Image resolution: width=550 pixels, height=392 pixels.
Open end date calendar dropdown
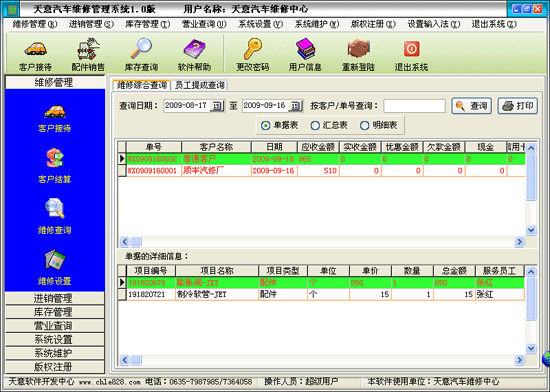(296, 106)
